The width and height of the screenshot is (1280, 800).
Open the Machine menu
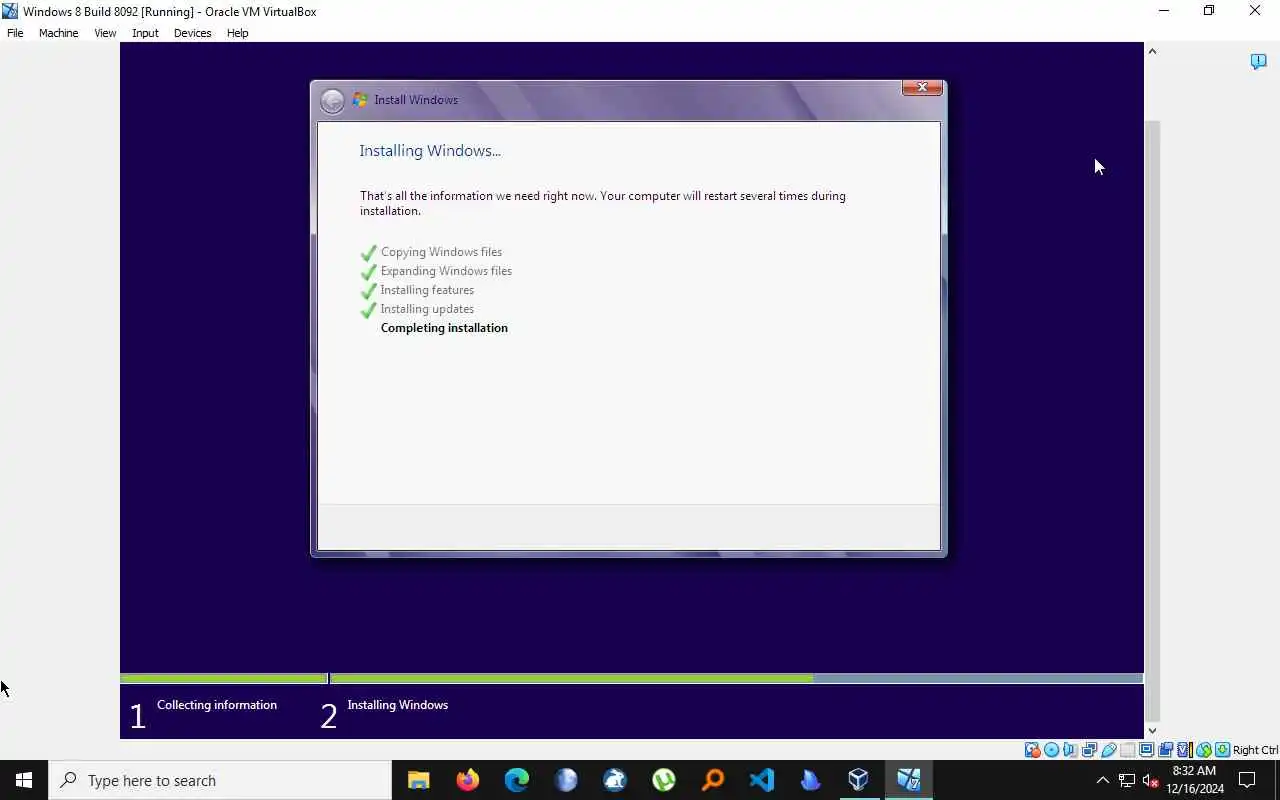pos(58,33)
